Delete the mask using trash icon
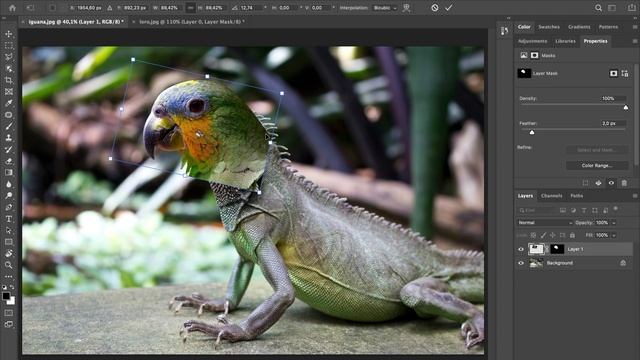640x360 pixels. pyautogui.click(x=624, y=183)
